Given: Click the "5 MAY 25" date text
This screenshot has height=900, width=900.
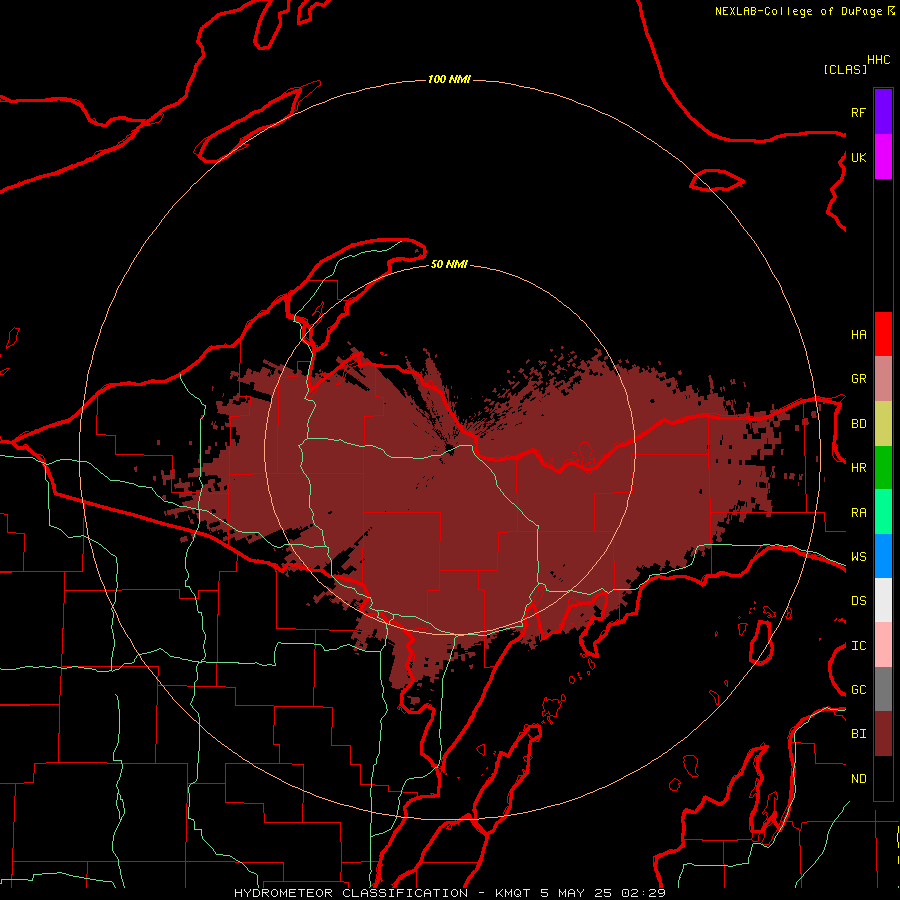Looking at the screenshot, I should 576,893.
